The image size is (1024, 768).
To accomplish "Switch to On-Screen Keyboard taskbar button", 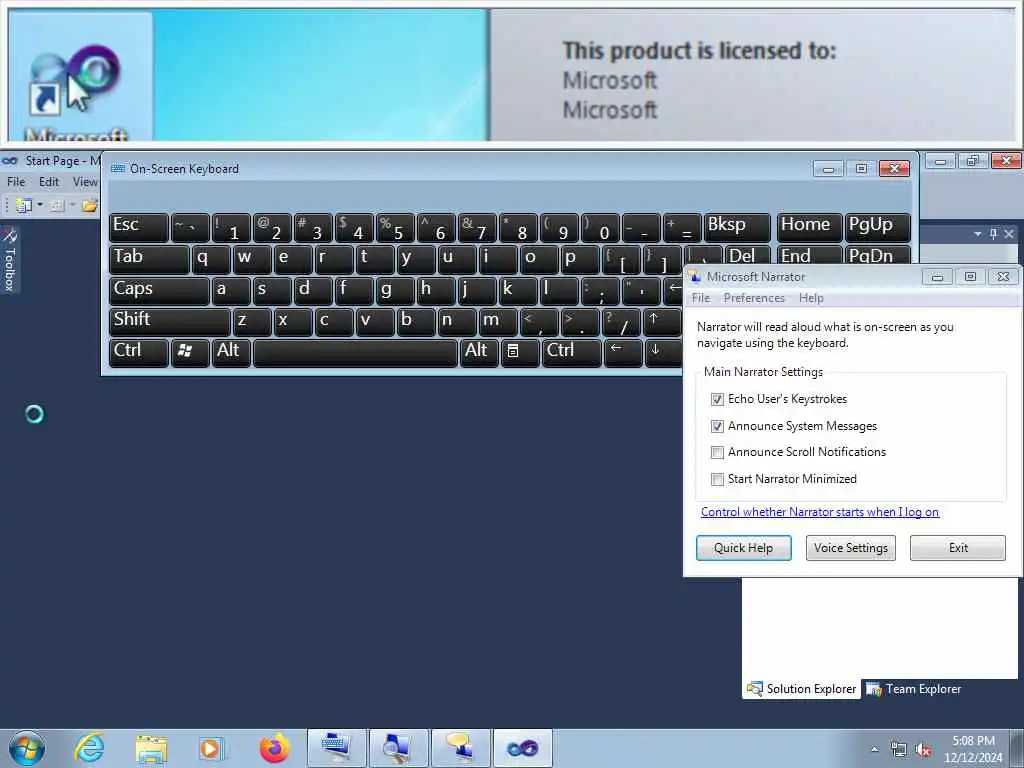I will click(x=337, y=748).
